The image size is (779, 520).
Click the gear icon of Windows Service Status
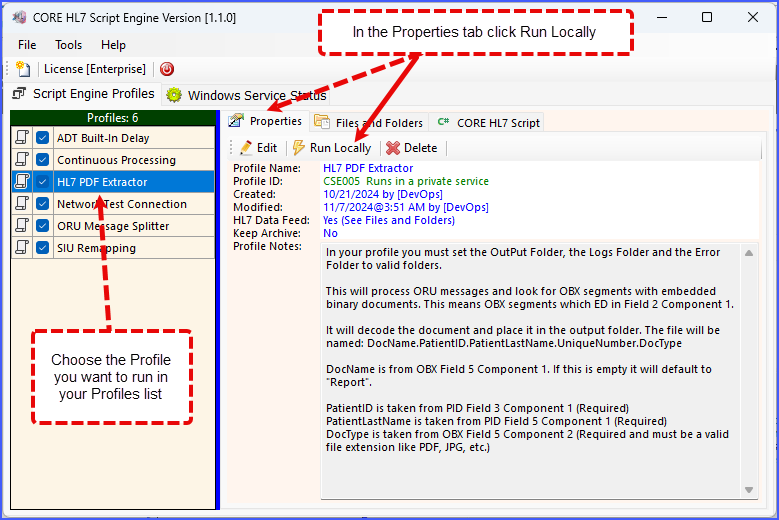174,95
